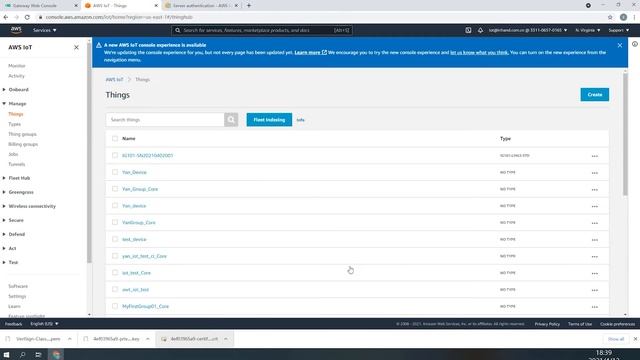The height and width of the screenshot is (360, 640).
Task: Check the box for iot_test_Core
Action: (x=115, y=272)
